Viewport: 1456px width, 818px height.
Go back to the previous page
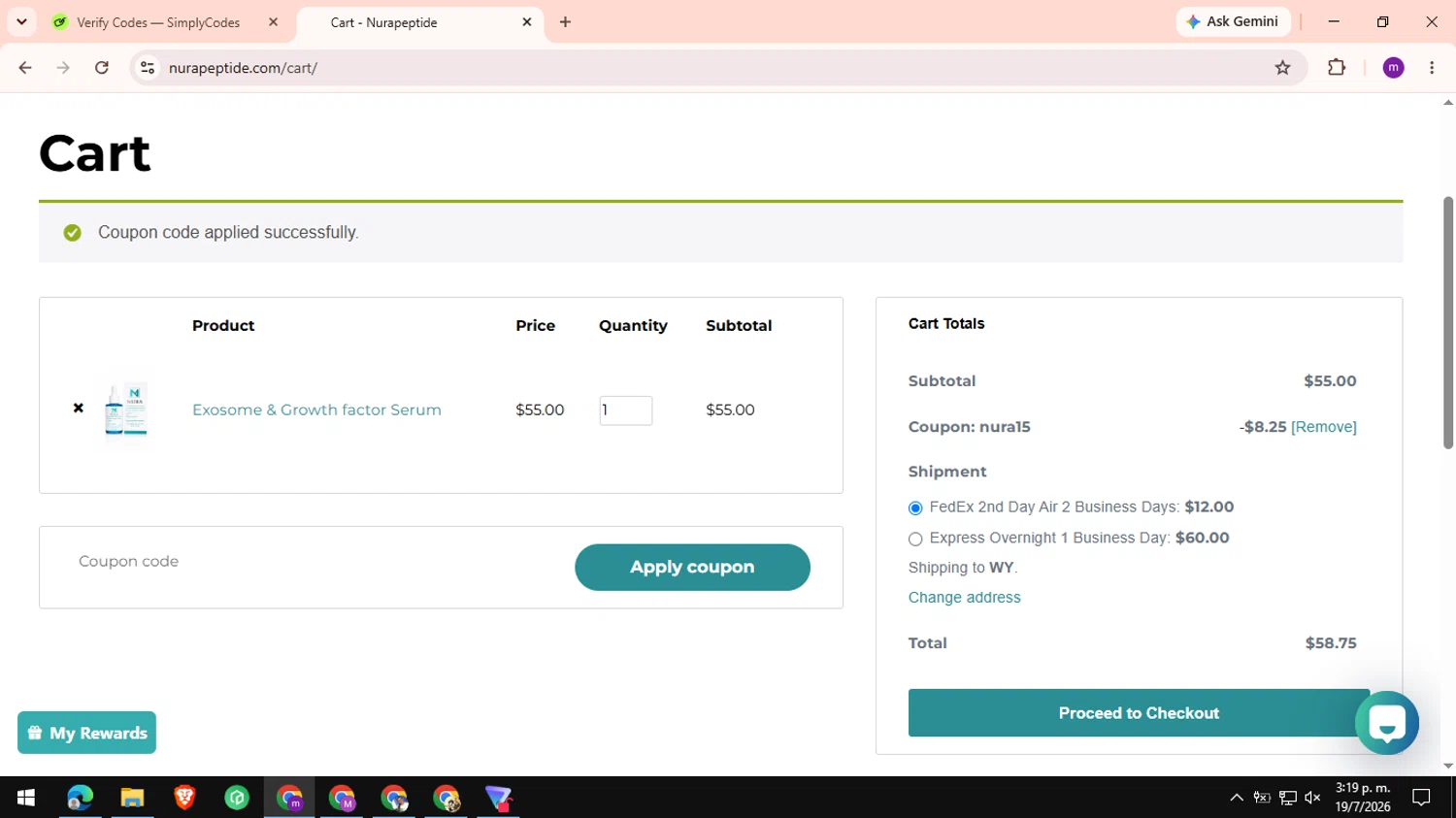25,68
